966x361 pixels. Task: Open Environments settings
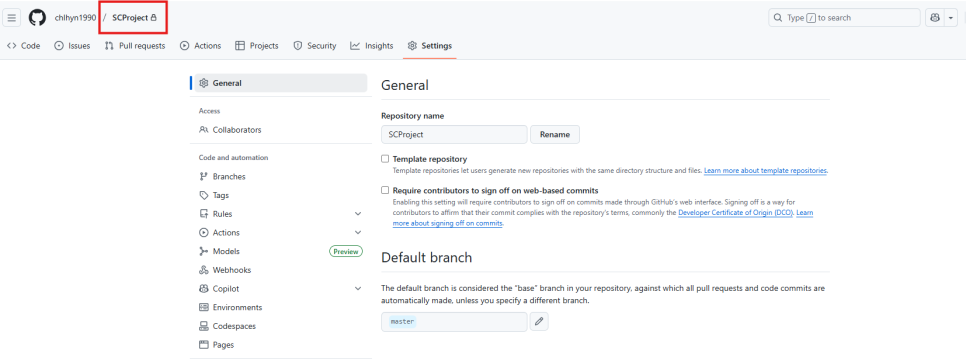(x=280, y=307)
